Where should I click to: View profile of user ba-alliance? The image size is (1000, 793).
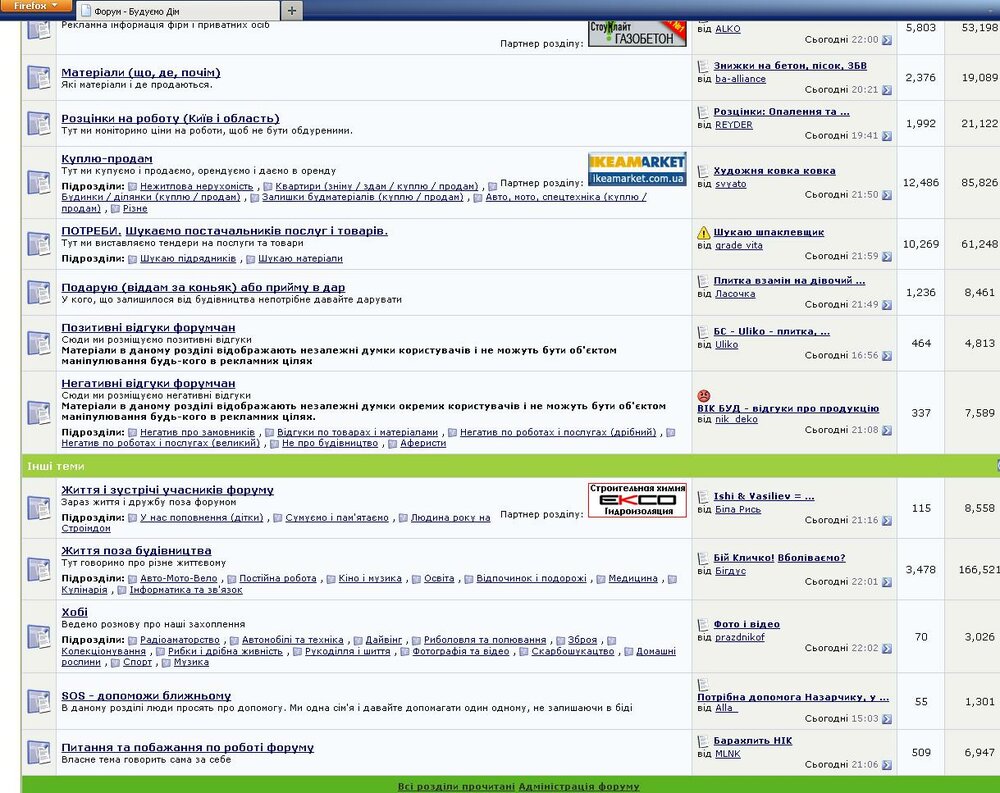[x=740, y=78]
